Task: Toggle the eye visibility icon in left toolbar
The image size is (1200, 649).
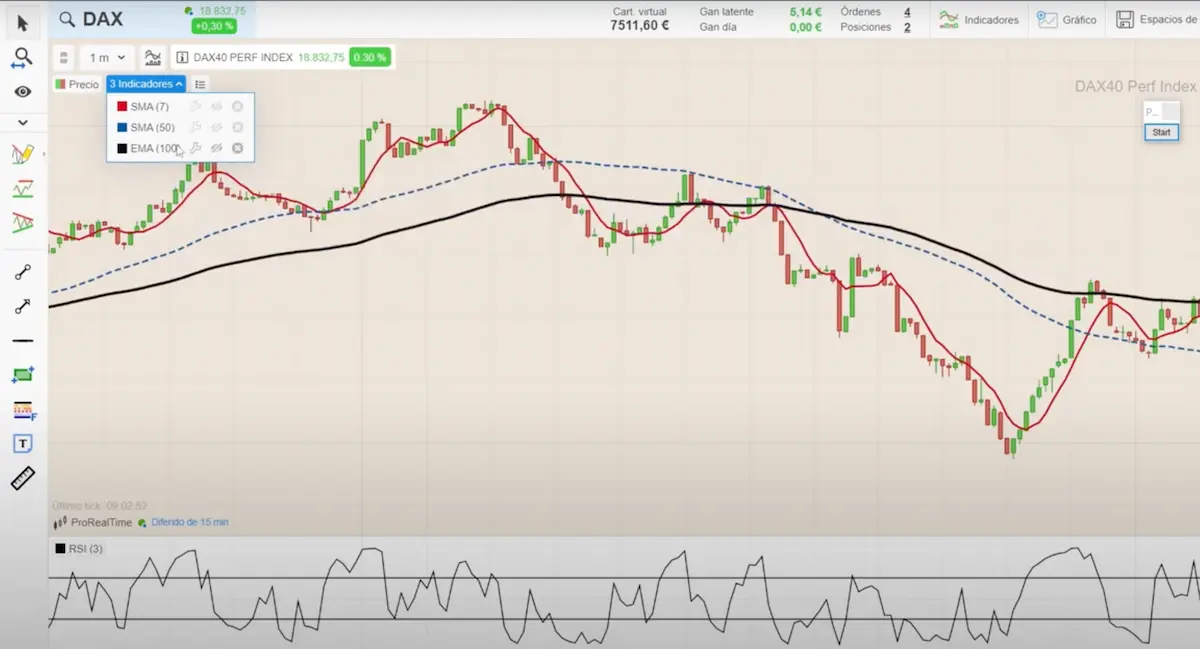Action: 22,92
